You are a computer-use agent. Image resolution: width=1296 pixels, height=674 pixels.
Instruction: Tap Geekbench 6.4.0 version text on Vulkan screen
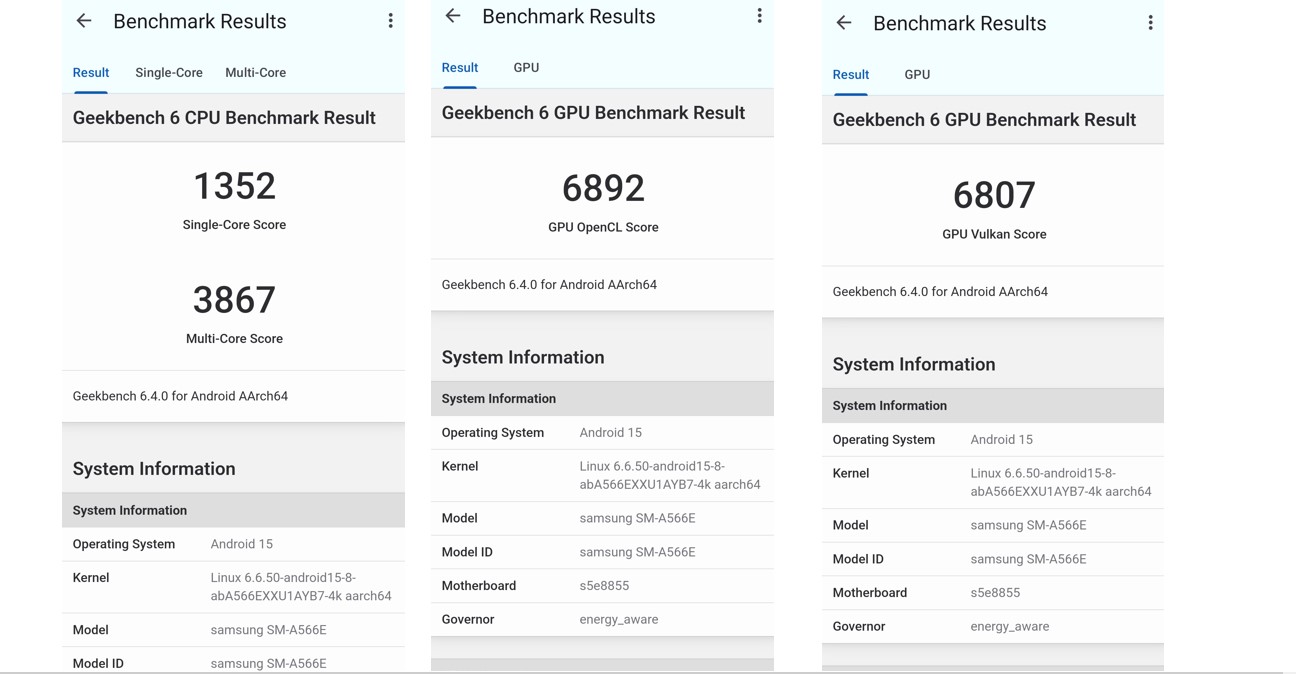pos(940,292)
